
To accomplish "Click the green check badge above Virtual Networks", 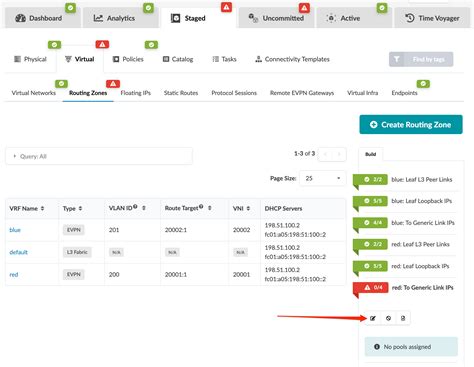I will pyautogui.click(x=61, y=84).
